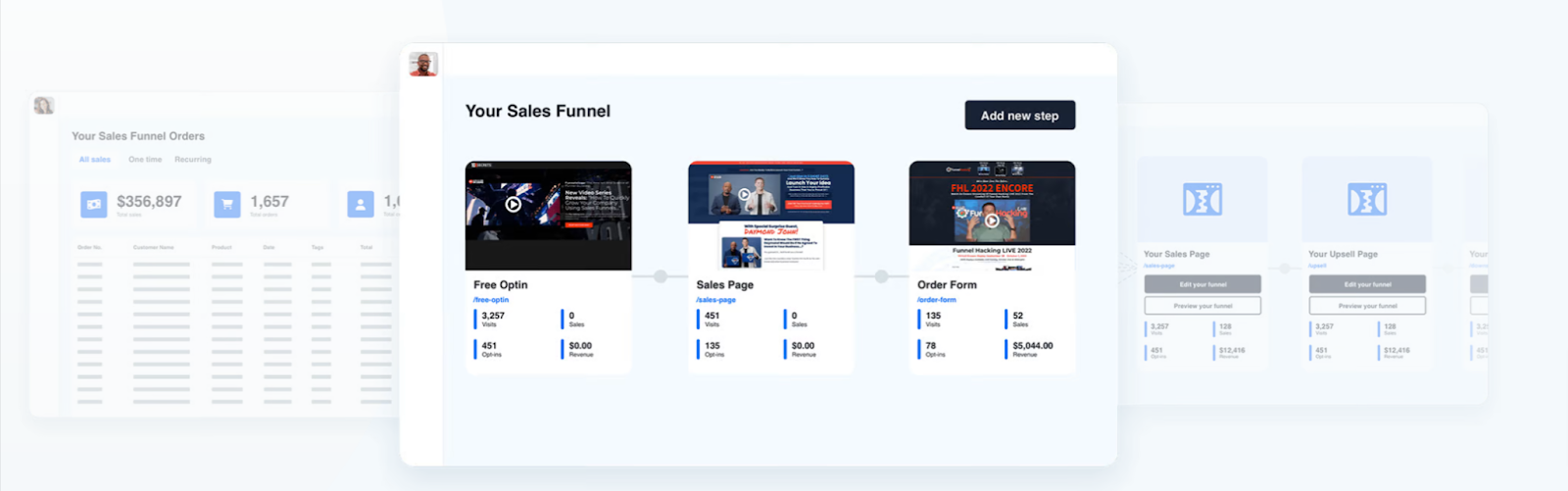Click the Product column header

point(221,247)
